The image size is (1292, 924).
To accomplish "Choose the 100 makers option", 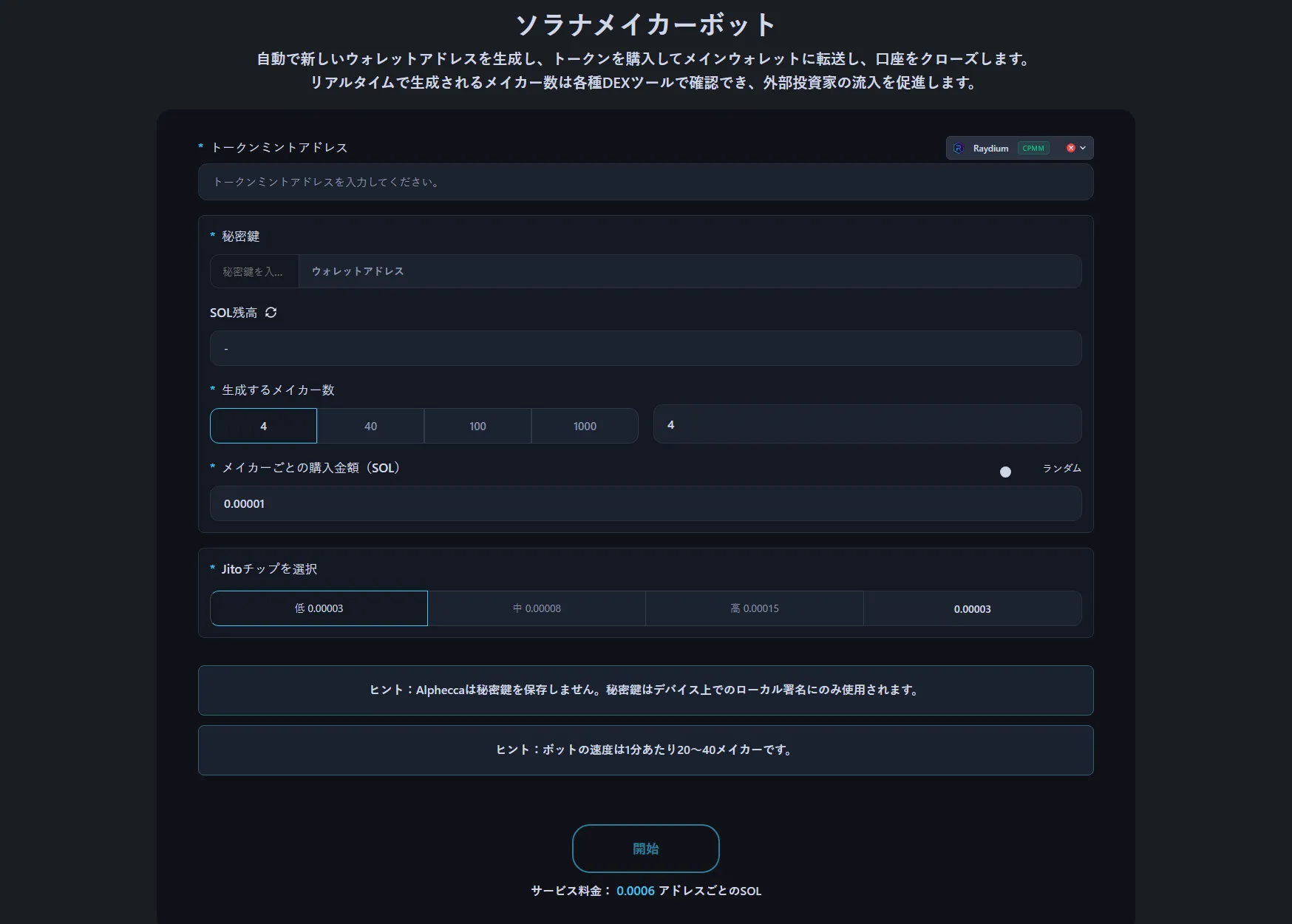I will click(477, 426).
